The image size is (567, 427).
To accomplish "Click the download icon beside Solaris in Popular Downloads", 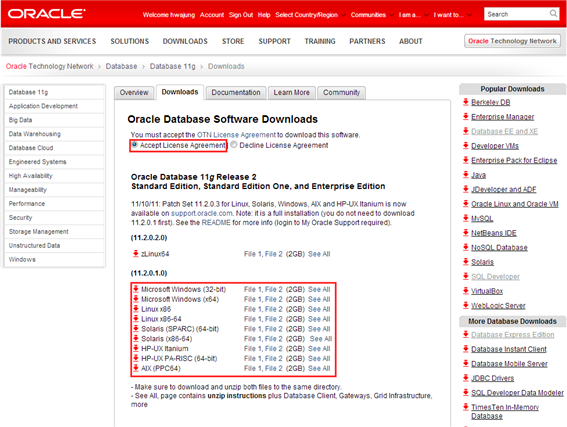I will click(x=466, y=262).
